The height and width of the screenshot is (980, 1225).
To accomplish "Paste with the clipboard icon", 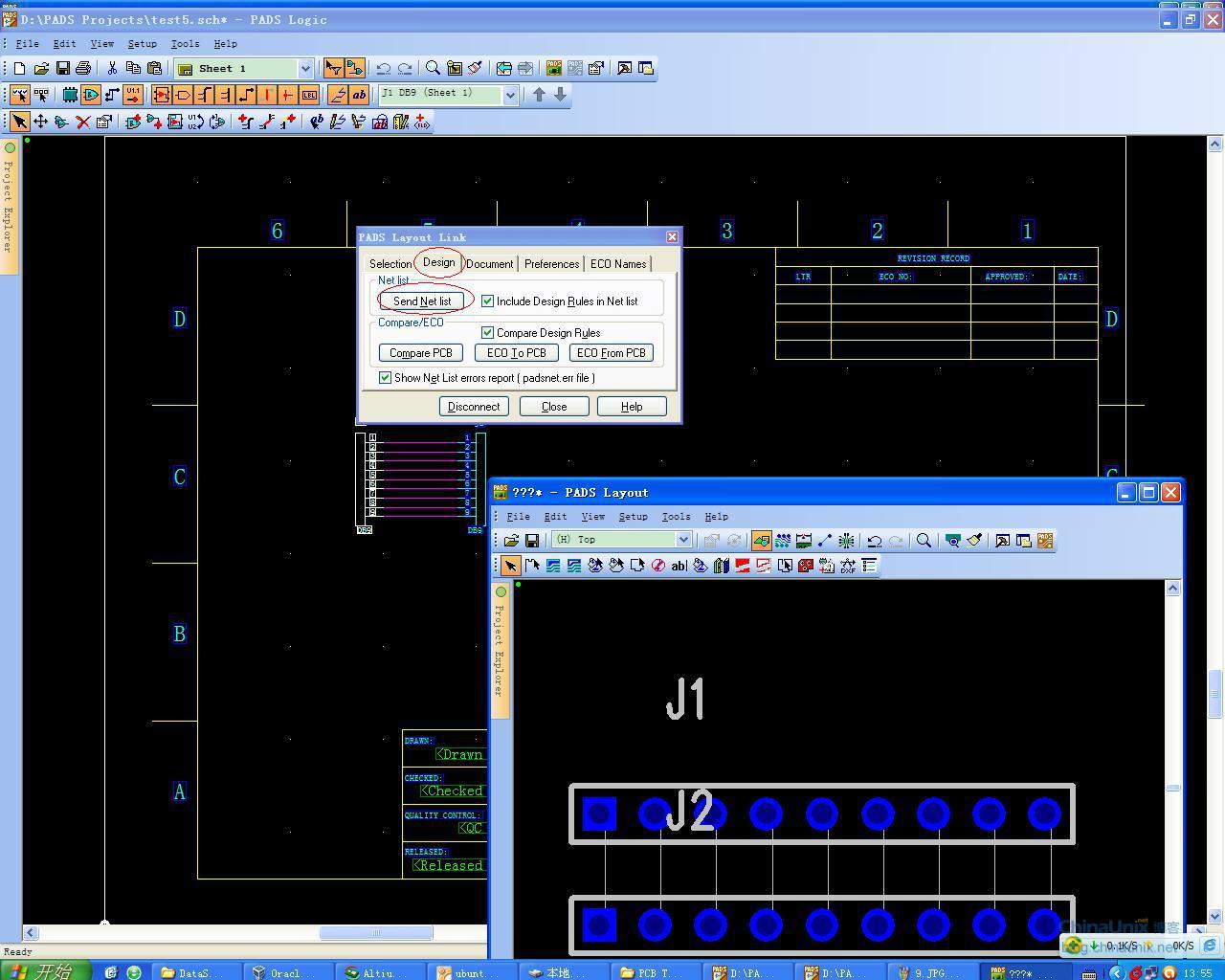I will pos(154,68).
